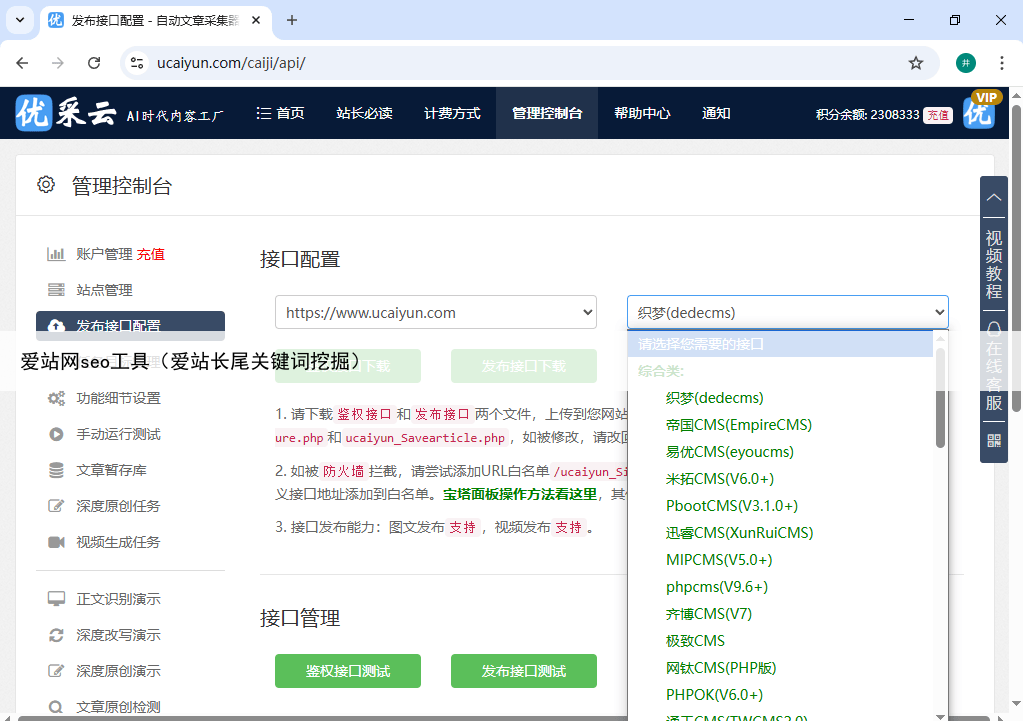The height and width of the screenshot is (721, 1023).
Task: Open 视频教程 from the right floating bar
Action: point(993,263)
